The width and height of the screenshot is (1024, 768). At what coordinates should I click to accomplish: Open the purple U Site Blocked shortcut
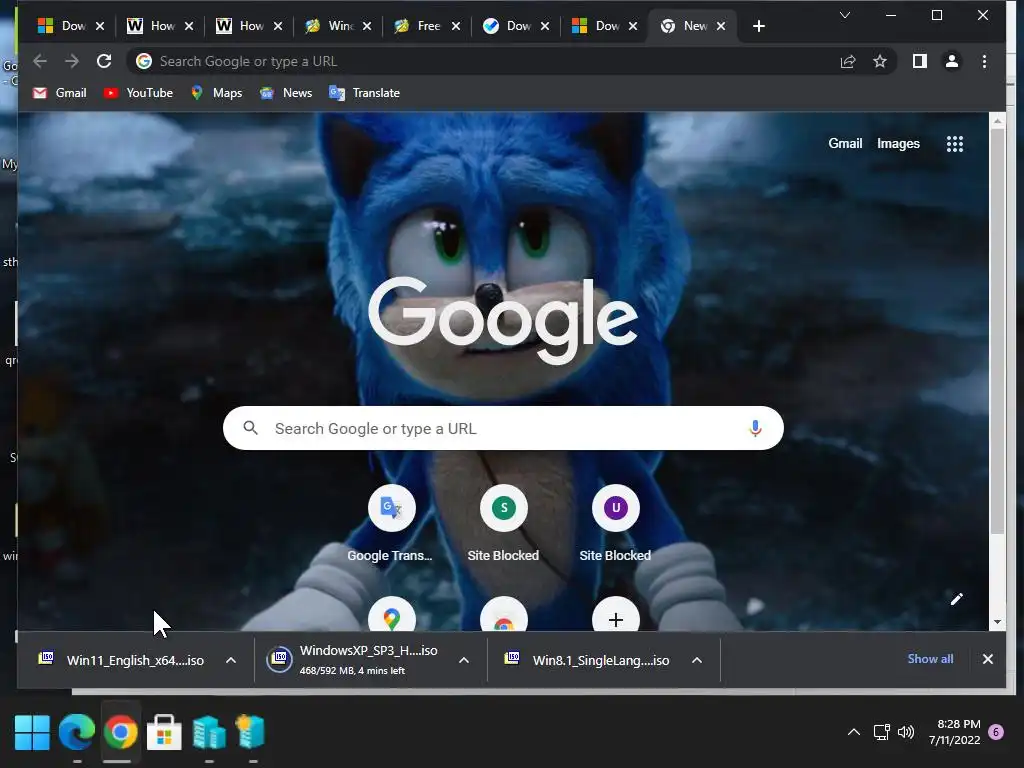click(x=615, y=508)
